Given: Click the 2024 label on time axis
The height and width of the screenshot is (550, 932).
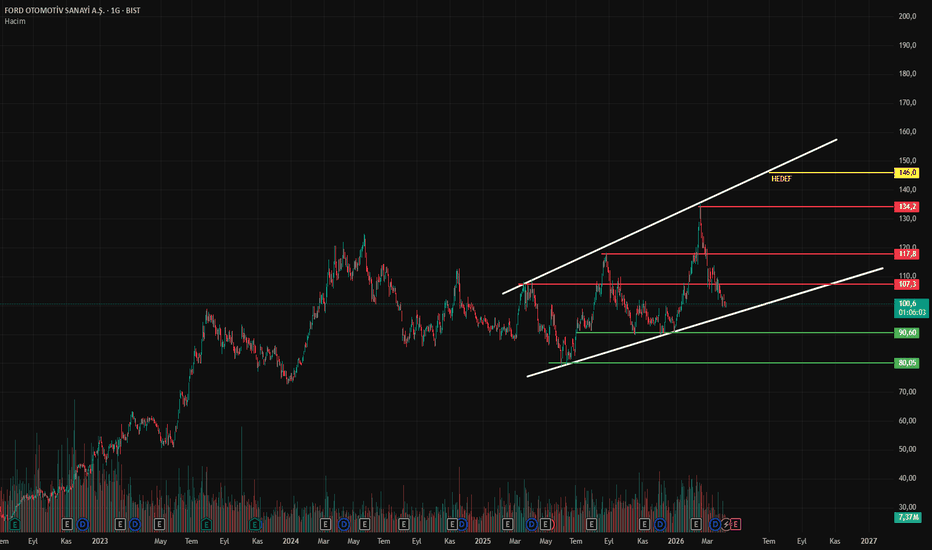Looking at the screenshot, I should (291, 541).
